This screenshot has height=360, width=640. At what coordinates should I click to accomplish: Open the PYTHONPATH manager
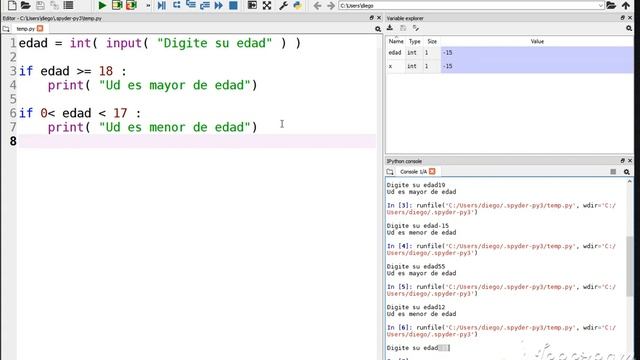[298, 5]
